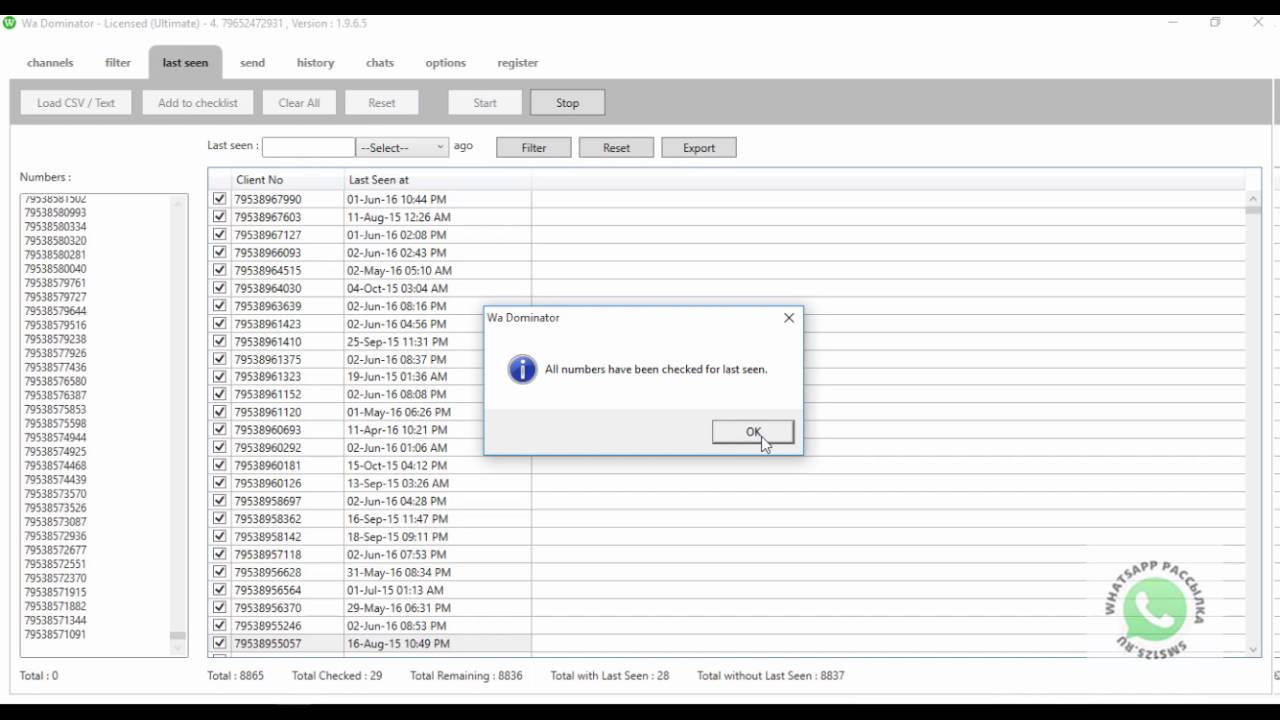This screenshot has width=1280, height=720.
Task: Click OK in the confirmation dialog
Action: [x=752, y=431]
